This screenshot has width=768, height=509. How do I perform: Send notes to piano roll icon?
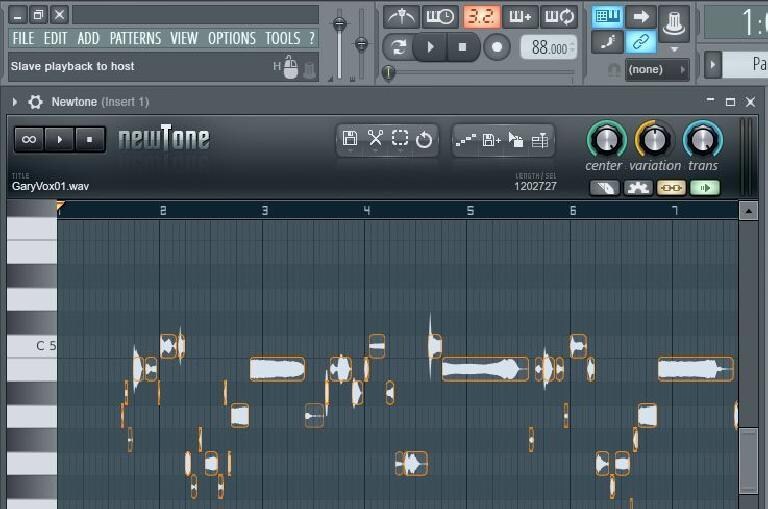pos(465,140)
